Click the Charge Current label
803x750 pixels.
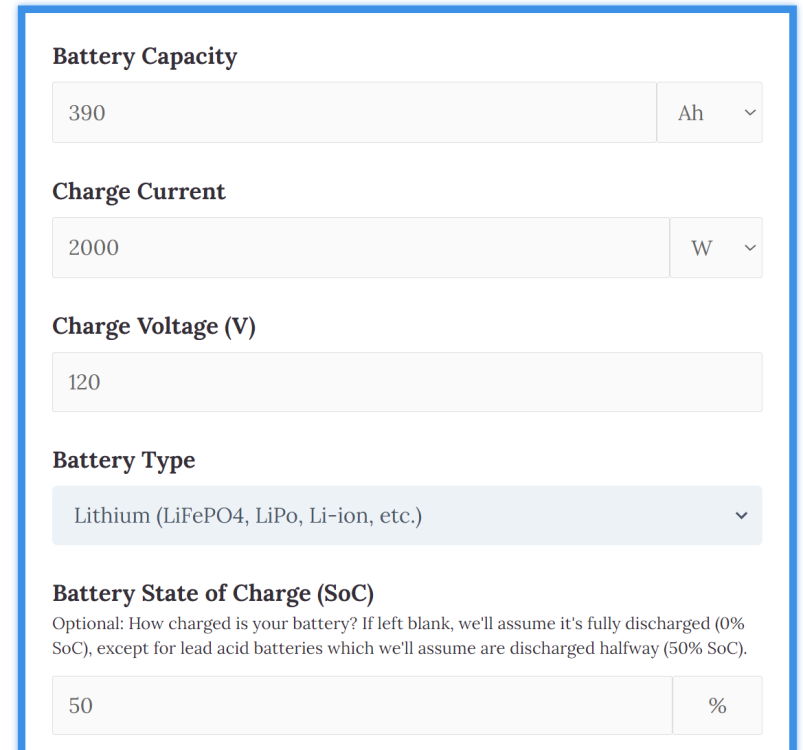coord(139,191)
